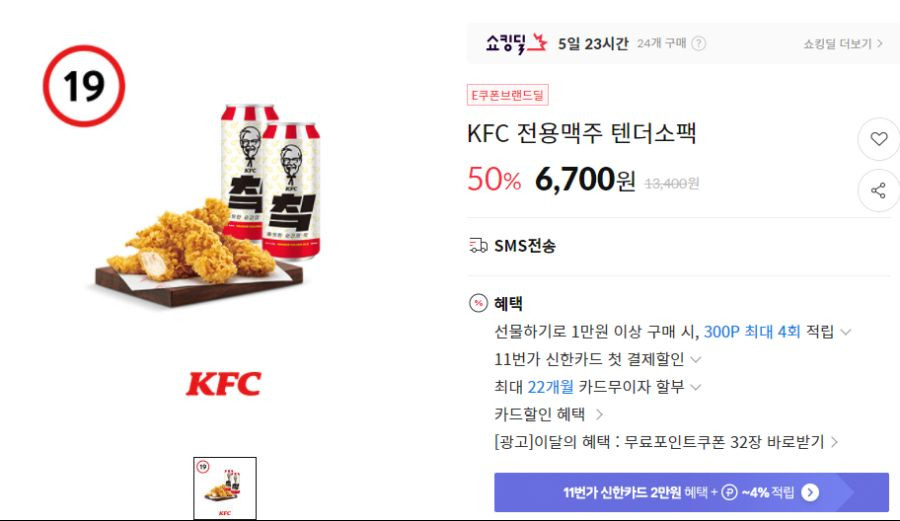This screenshot has width=900, height=521.
Task: Click the question mark help icon
Action: click(699, 44)
